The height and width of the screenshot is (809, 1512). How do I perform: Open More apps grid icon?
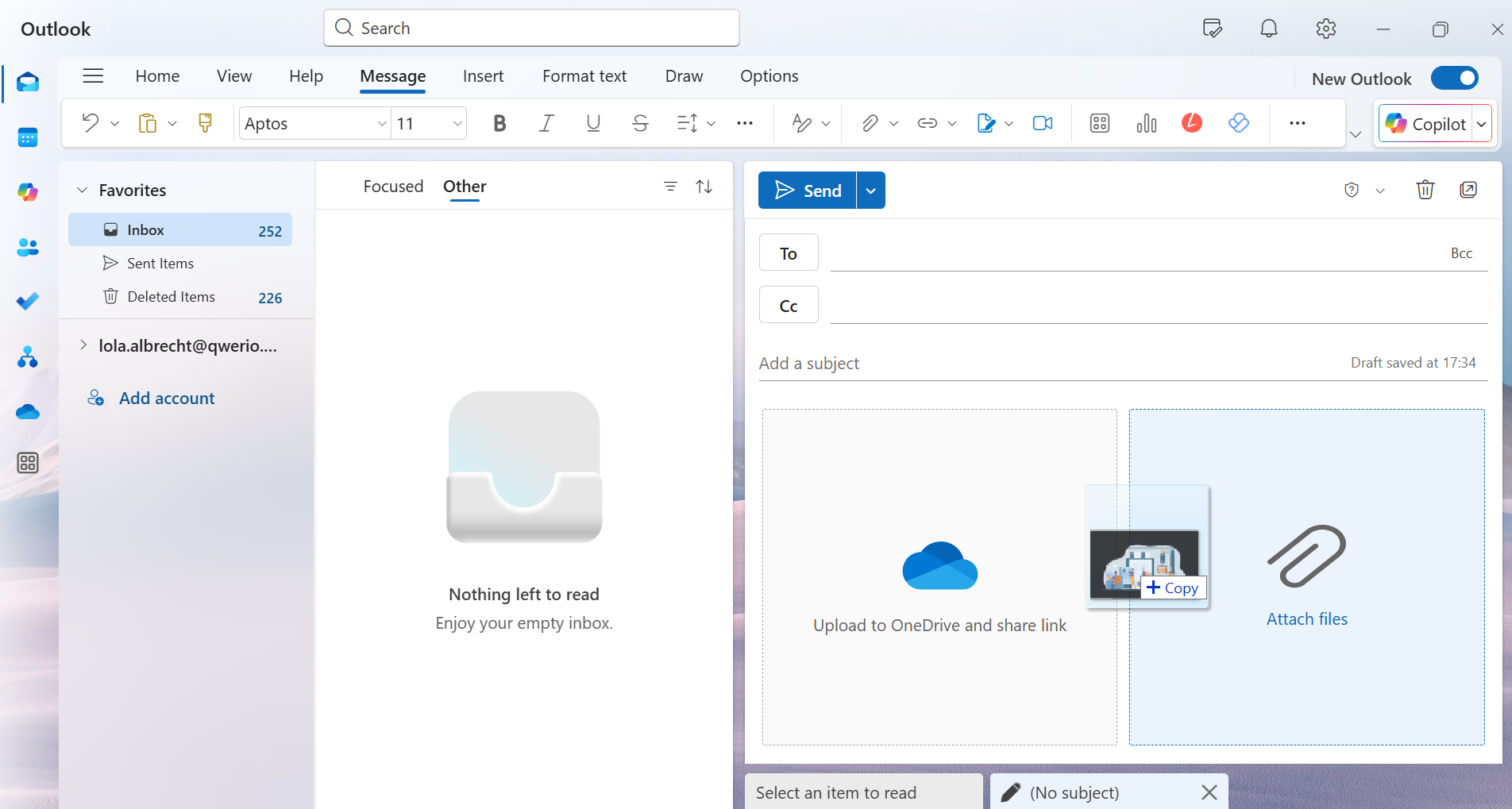coord(28,463)
